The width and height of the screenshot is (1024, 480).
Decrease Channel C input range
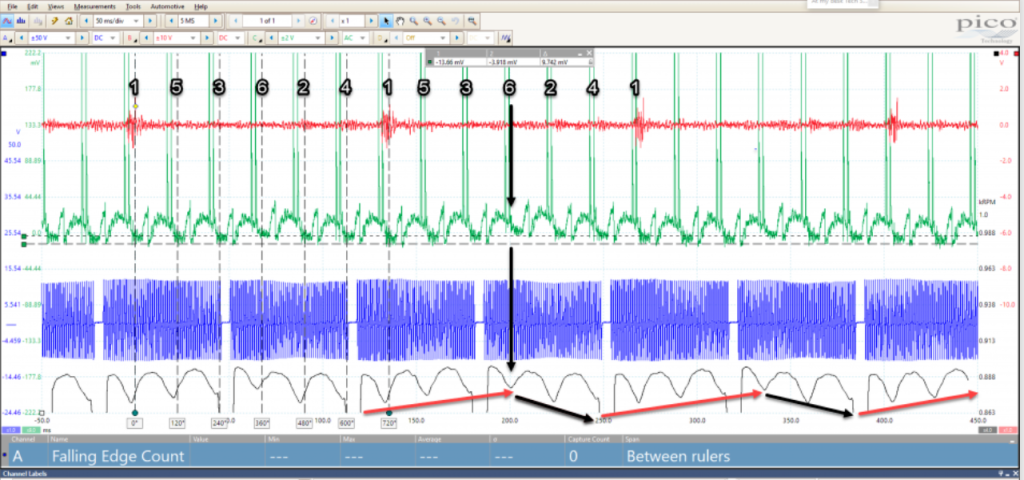(270, 38)
